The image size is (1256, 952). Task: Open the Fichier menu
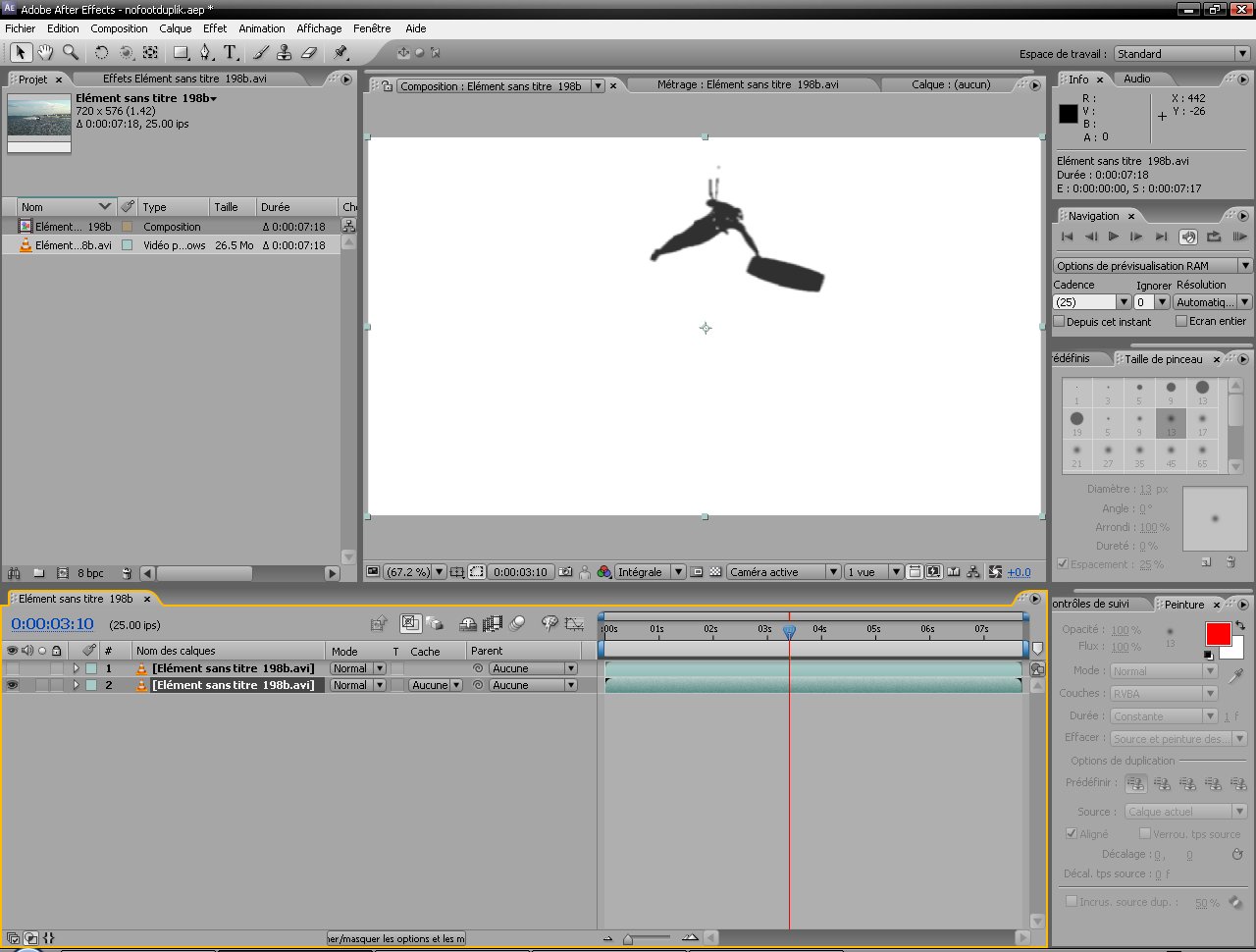pos(20,28)
